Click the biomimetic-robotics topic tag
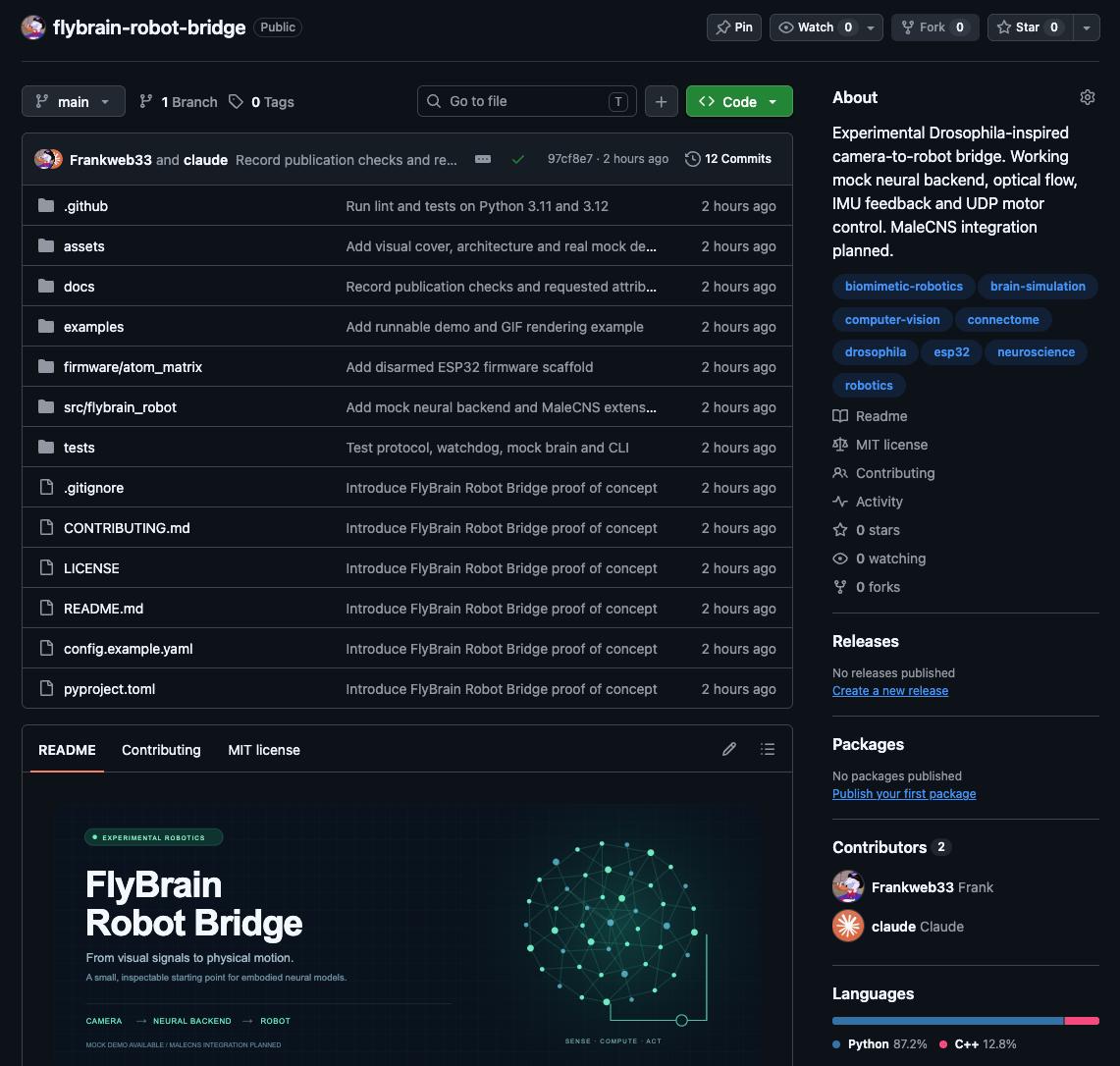This screenshot has width=1120, height=1066. 904,286
